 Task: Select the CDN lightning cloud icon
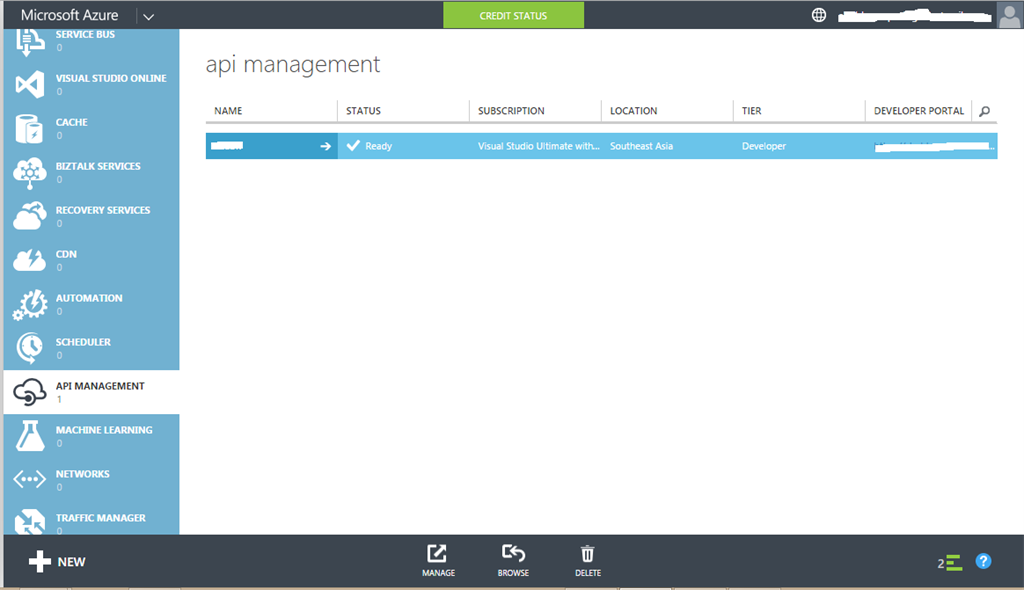[x=30, y=259]
